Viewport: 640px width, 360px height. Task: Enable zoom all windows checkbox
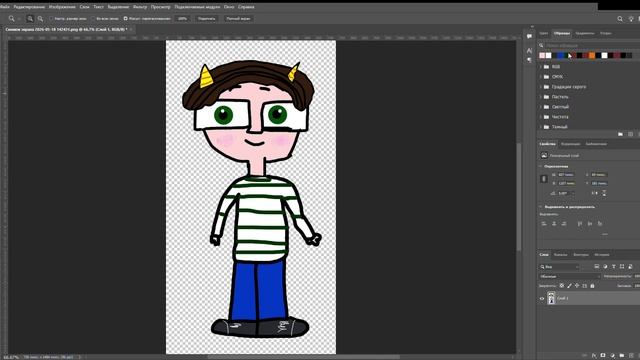tap(93, 19)
